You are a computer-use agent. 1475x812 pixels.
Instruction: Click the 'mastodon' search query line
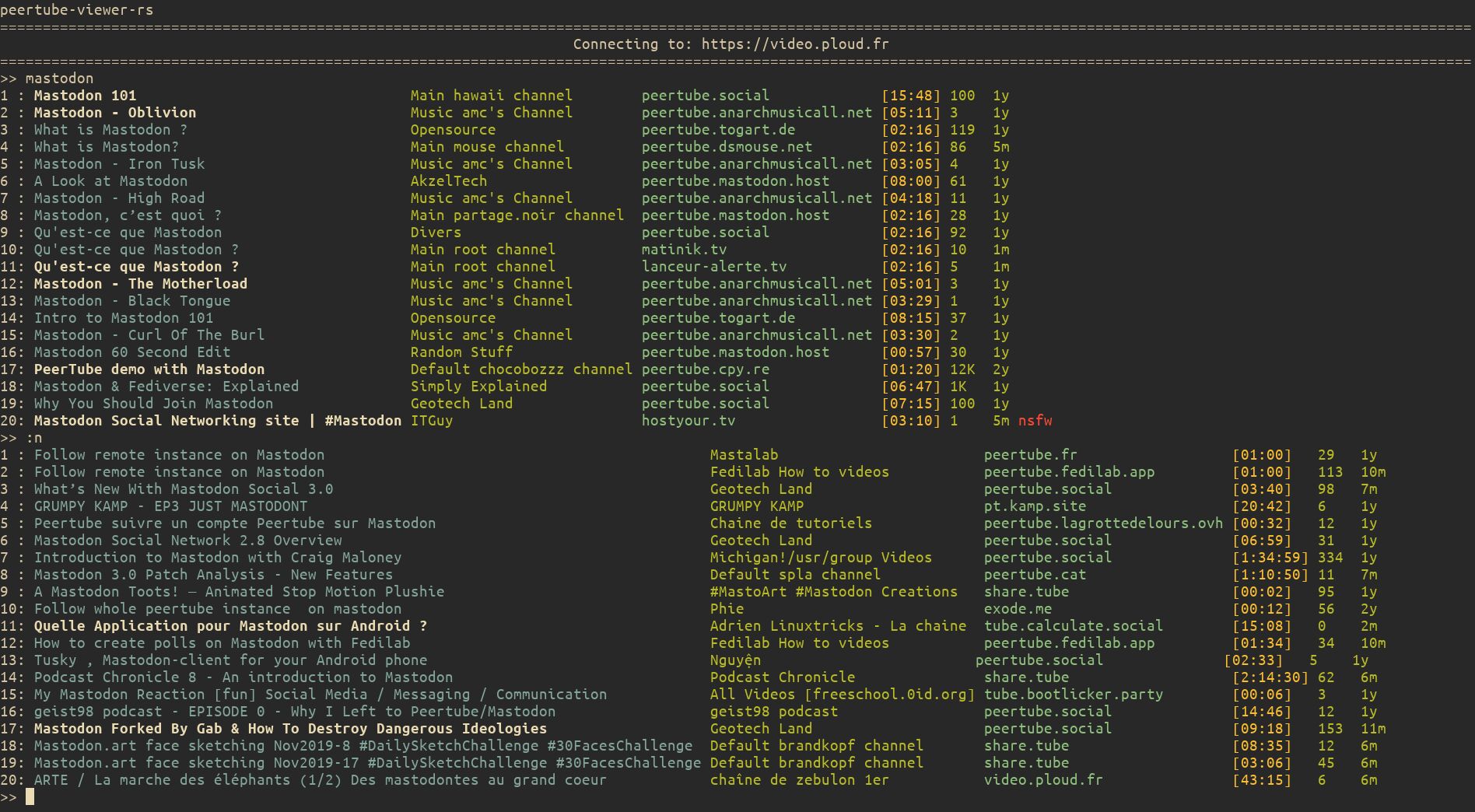pyautogui.click(x=59, y=79)
